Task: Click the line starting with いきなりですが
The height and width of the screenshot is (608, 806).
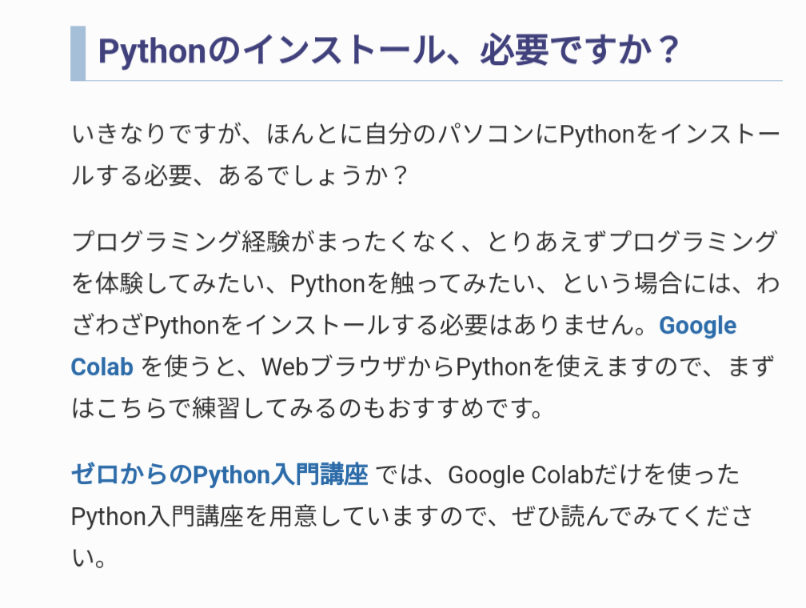Action: [x=426, y=134]
